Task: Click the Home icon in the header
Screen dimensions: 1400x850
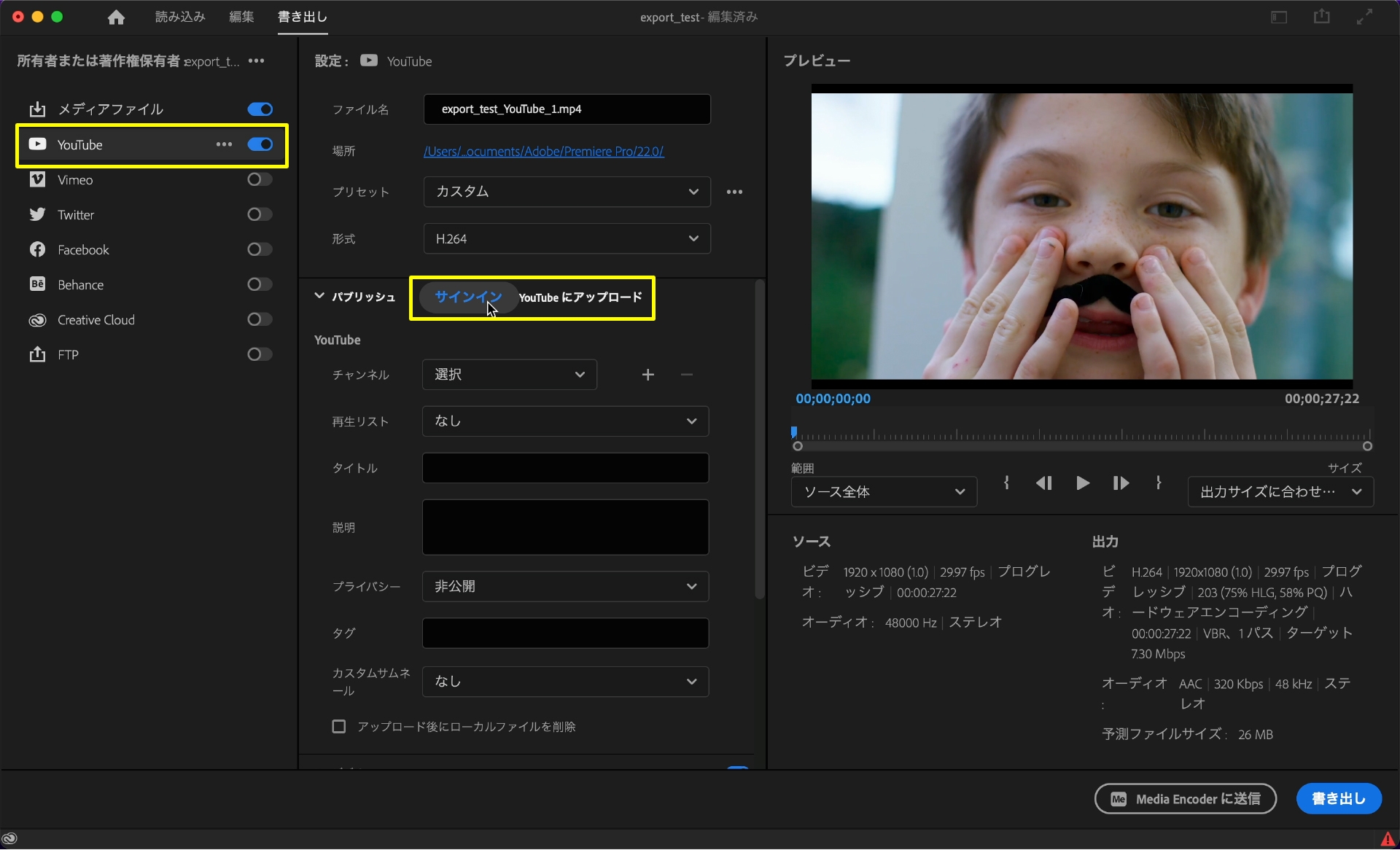Action: [116, 17]
